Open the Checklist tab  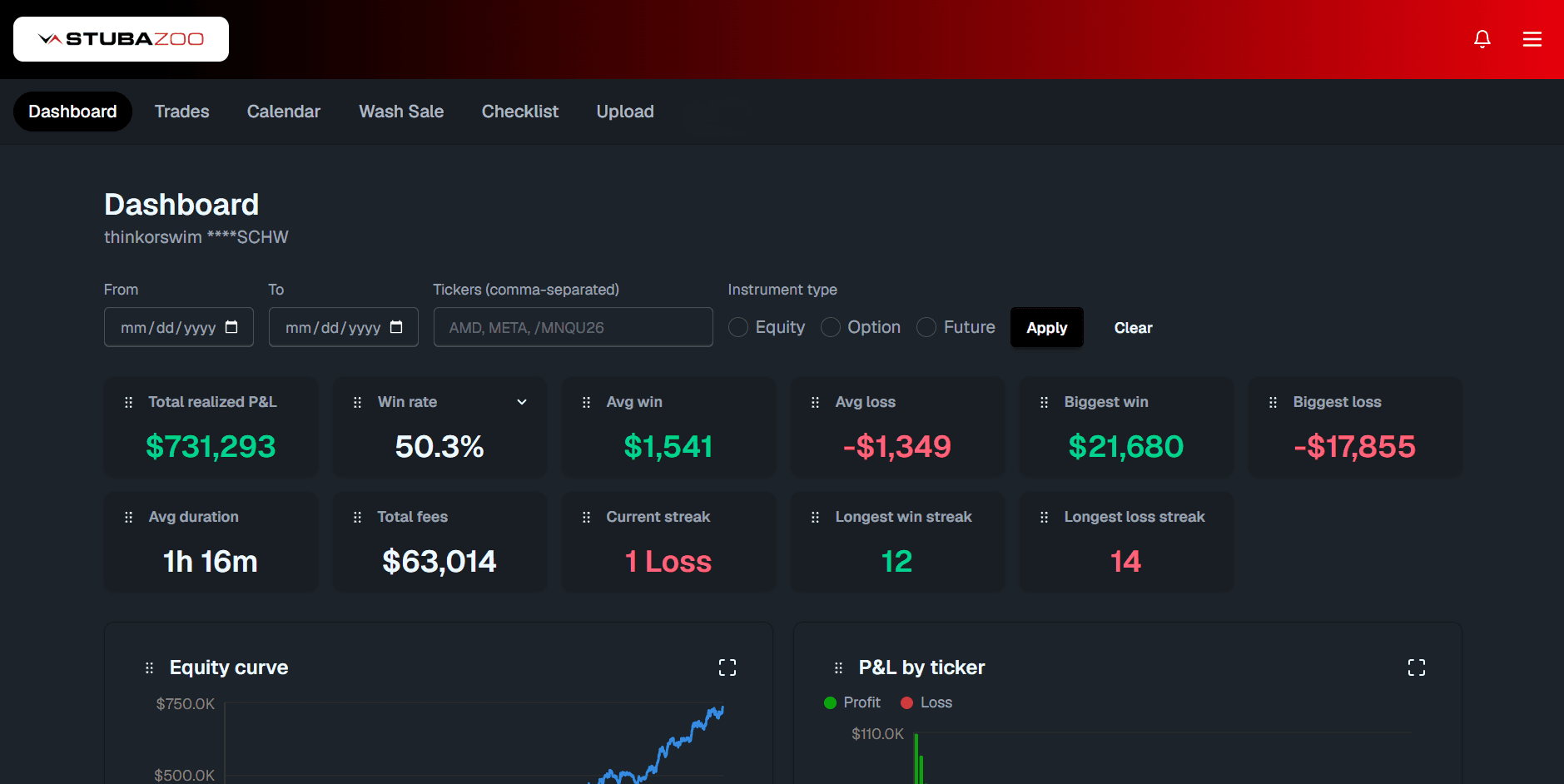coord(520,112)
